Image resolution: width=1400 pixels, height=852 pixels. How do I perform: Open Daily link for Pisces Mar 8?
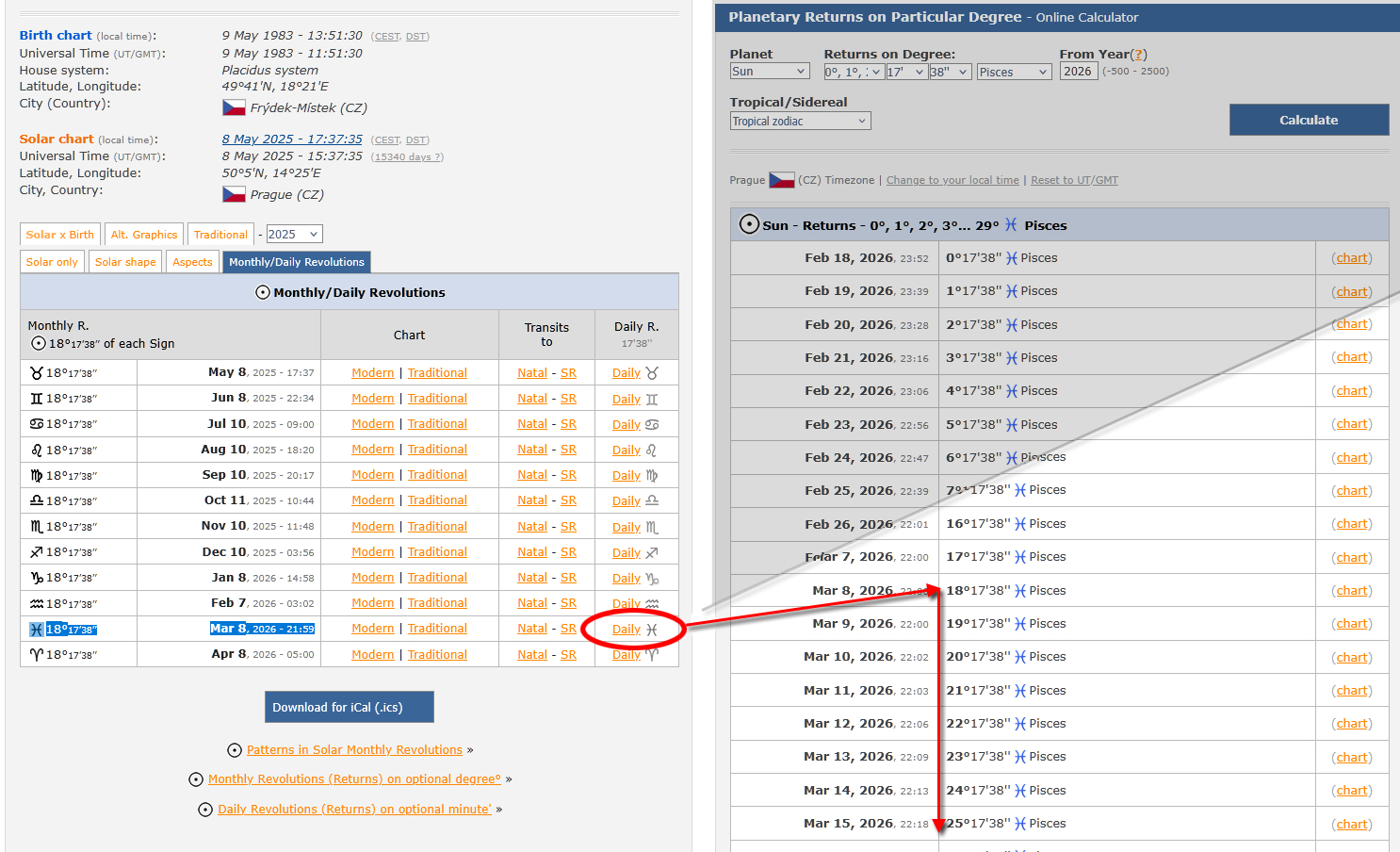[x=627, y=630]
